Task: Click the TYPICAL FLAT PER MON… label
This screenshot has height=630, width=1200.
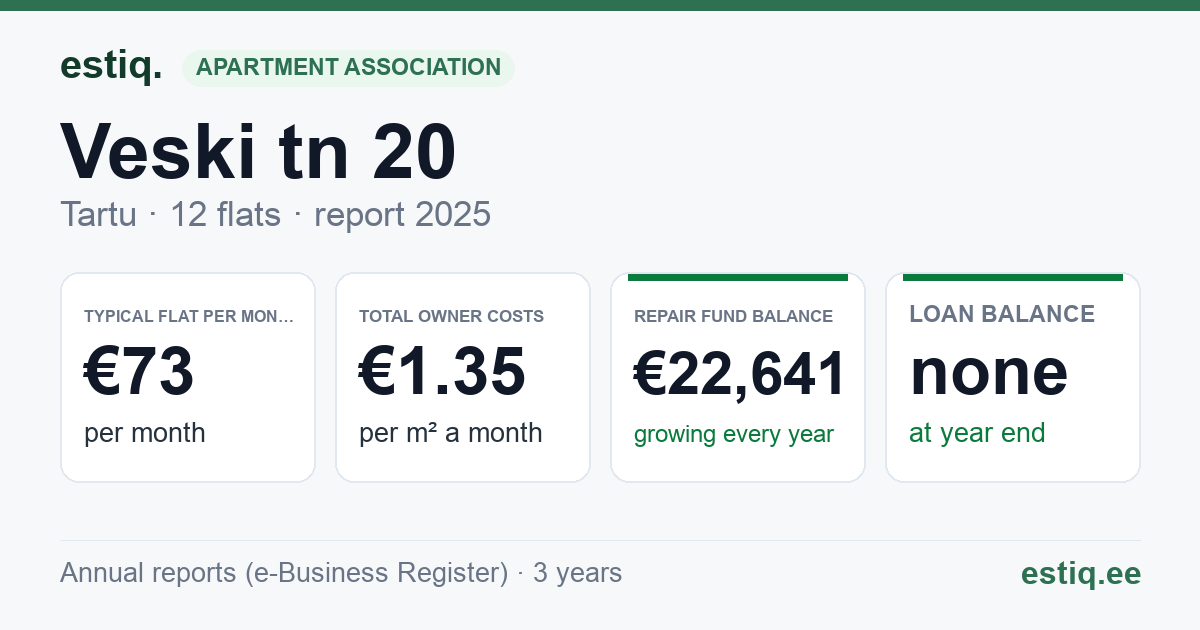Action: pos(189,317)
